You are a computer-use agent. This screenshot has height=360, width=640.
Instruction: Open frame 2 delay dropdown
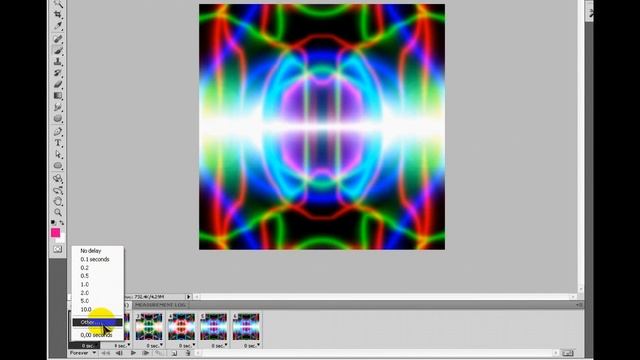coord(121,346)
